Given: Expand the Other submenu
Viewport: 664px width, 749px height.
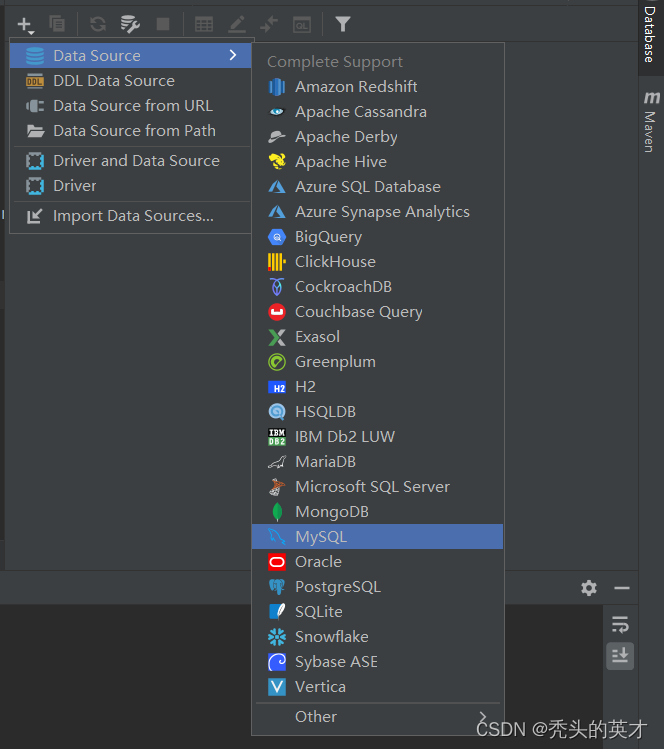Looking at the screenshot, I should [x=377, y=717].
